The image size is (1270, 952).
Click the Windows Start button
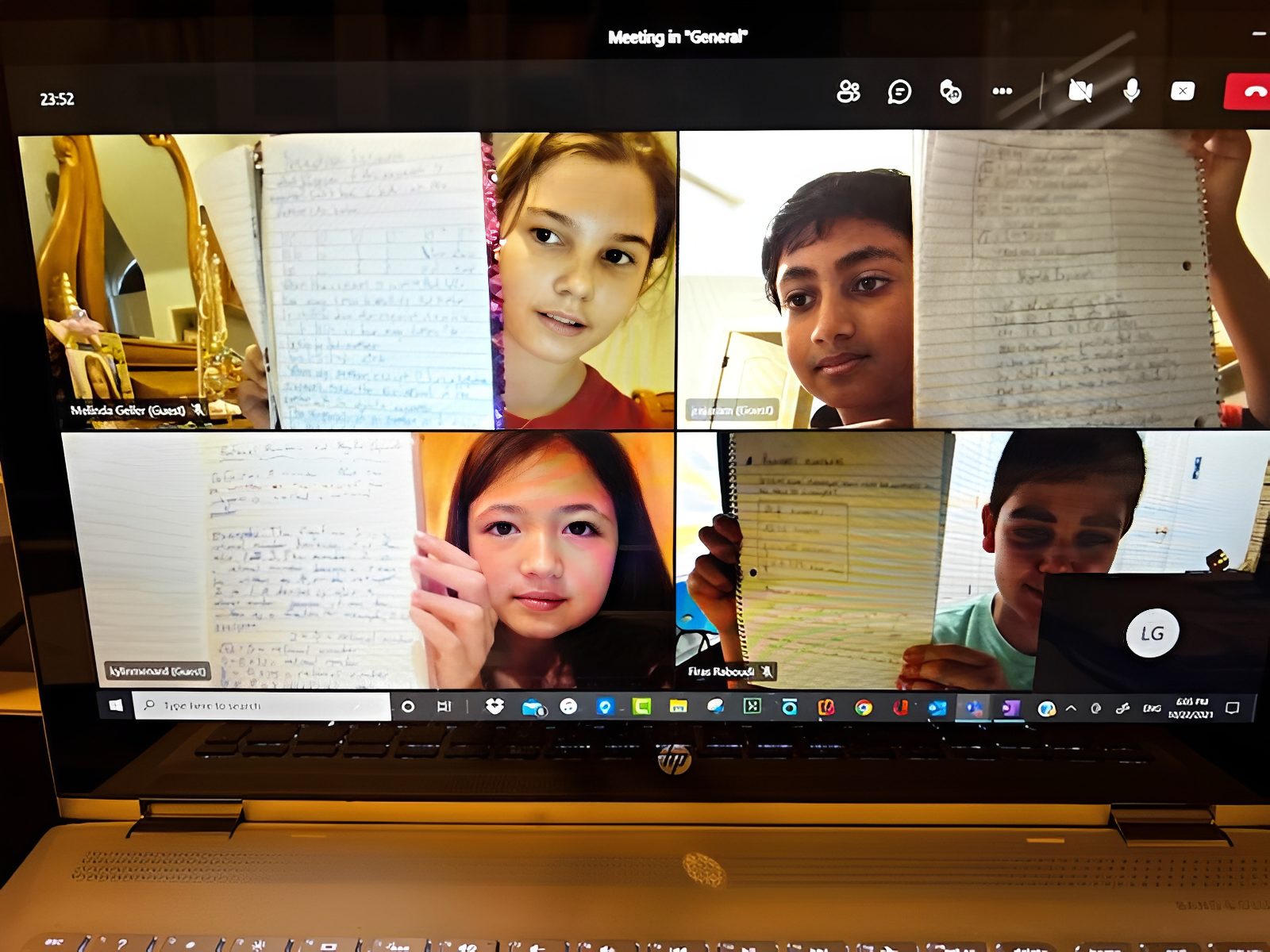click(x=116, y=705)
